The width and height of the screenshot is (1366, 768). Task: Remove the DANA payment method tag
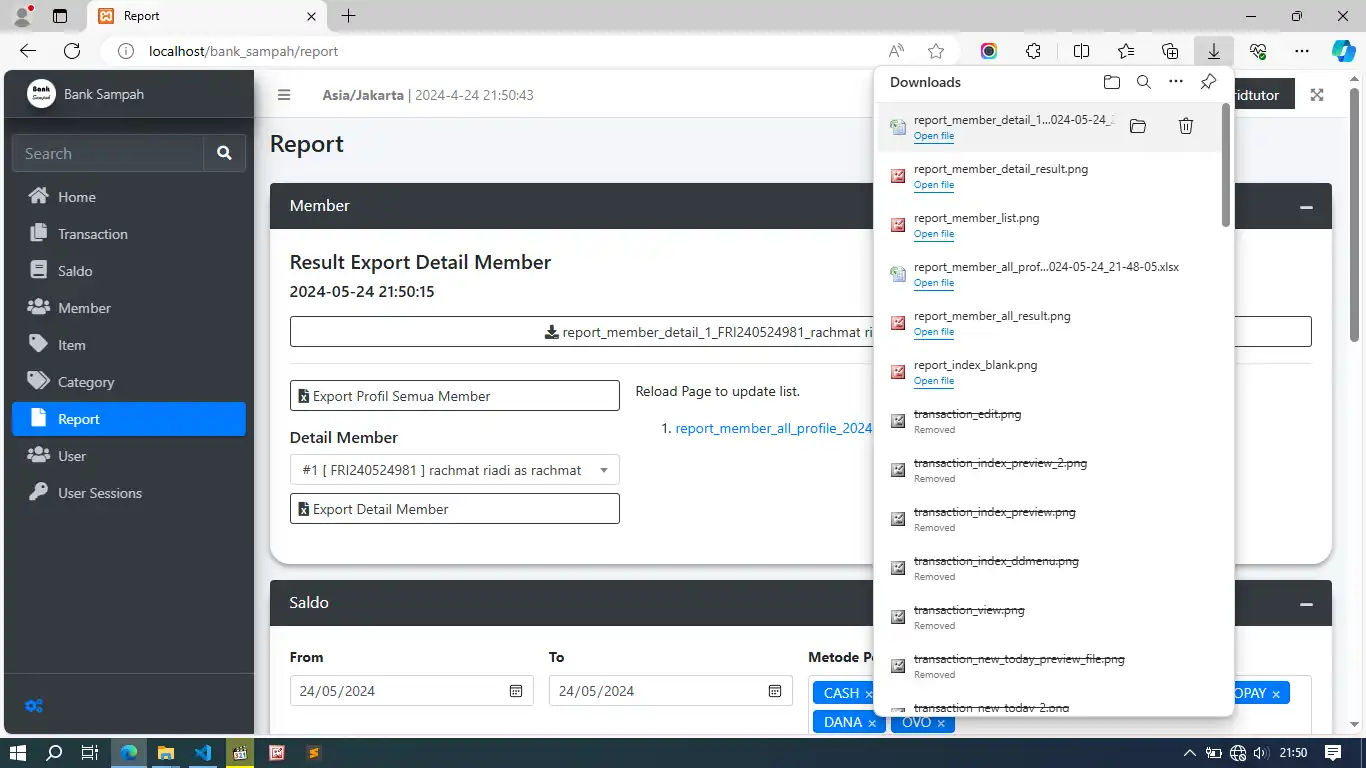(x=872, y=723)
